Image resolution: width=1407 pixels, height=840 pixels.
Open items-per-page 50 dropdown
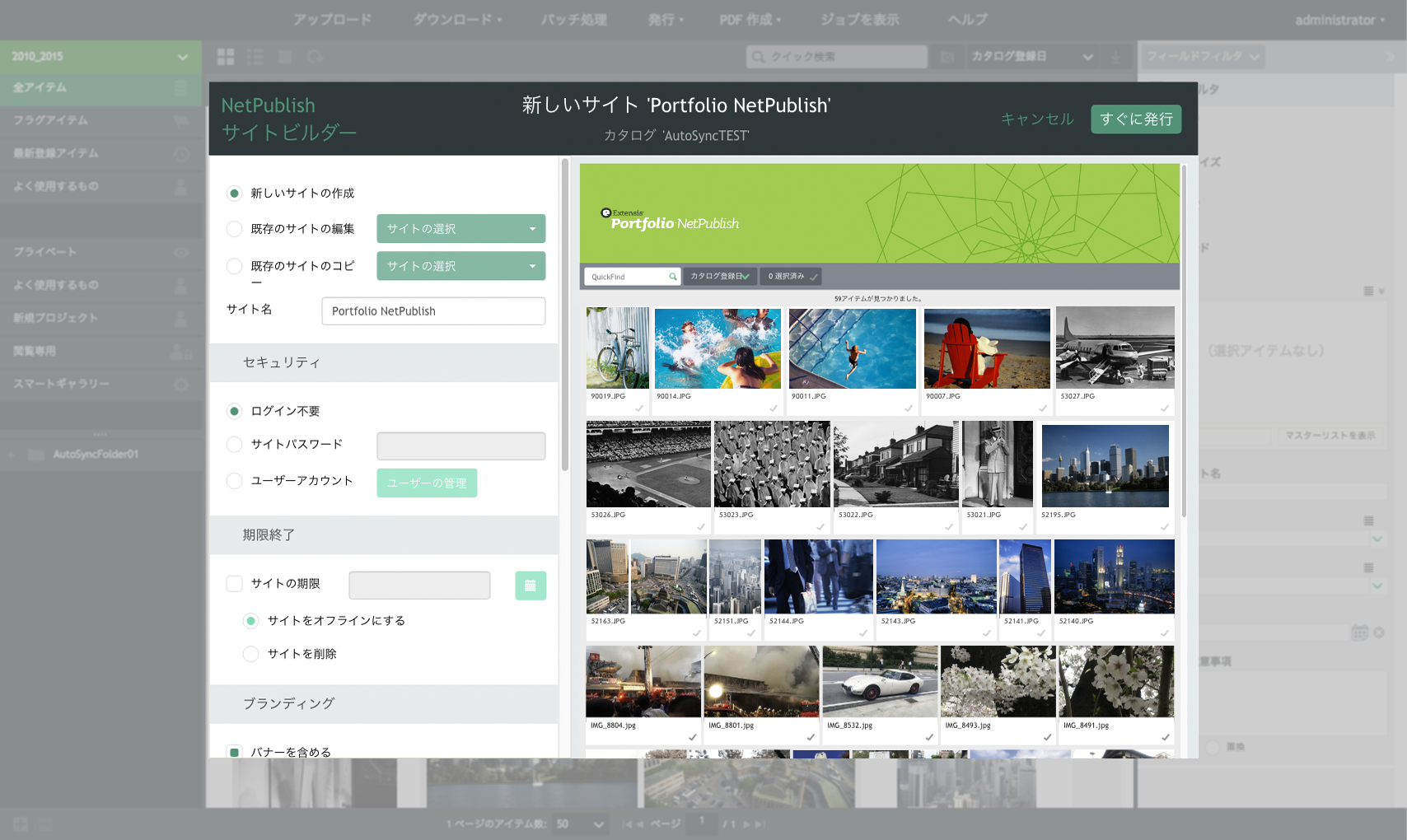580,824
